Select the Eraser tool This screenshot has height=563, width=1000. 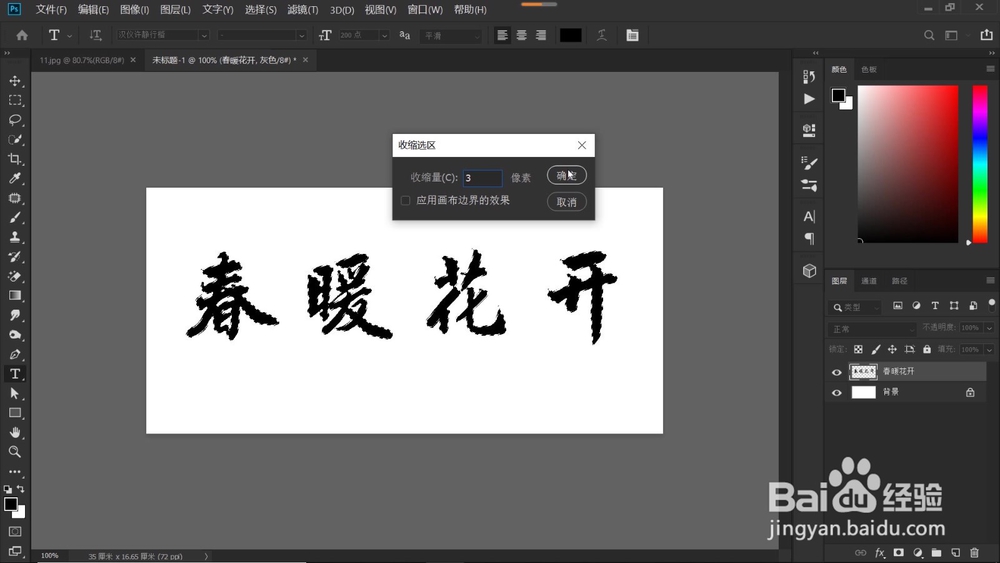[x=15, y=276]
